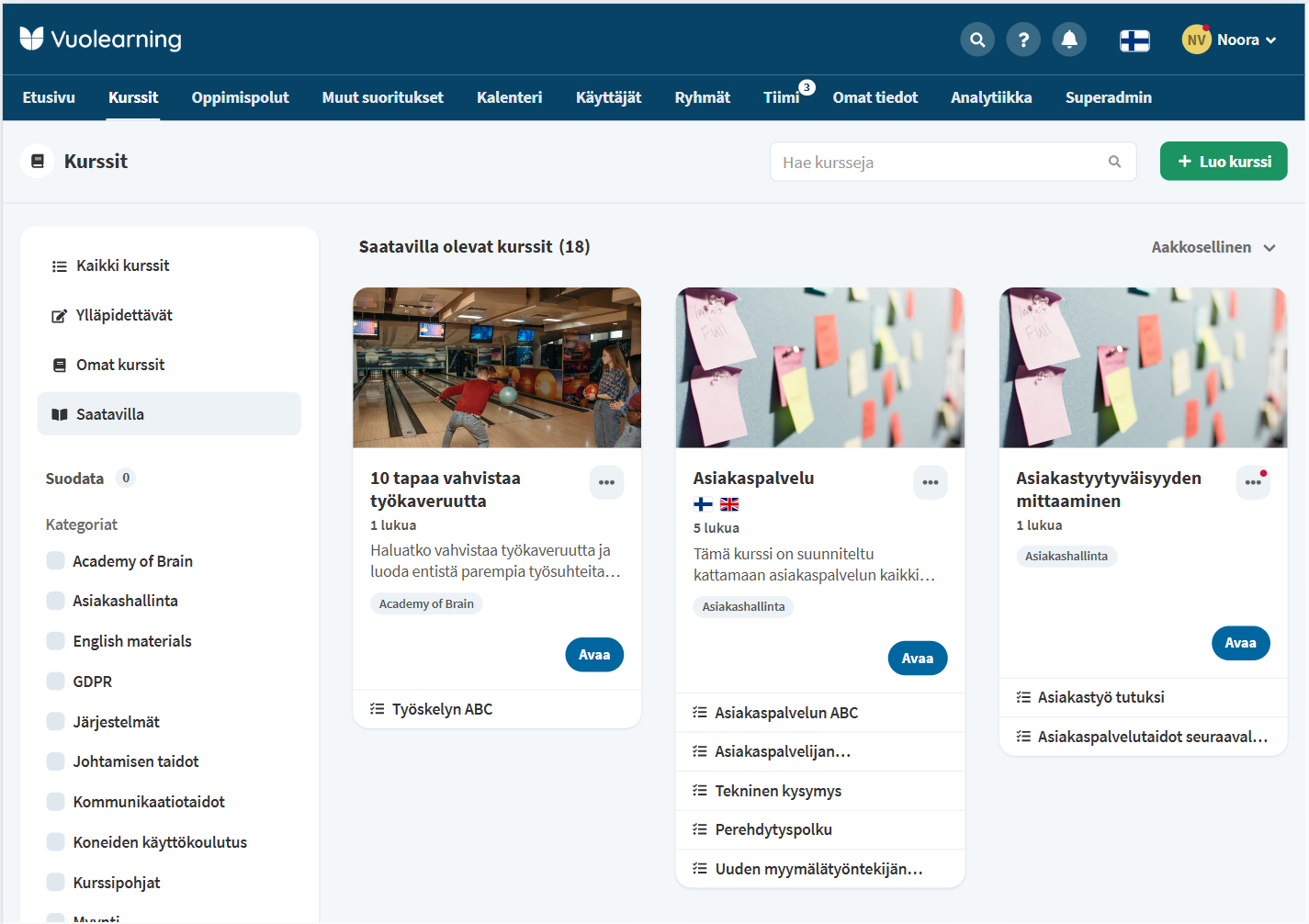Open Muut suoritukset tab
1309x924 pixels.
(382, 97)
